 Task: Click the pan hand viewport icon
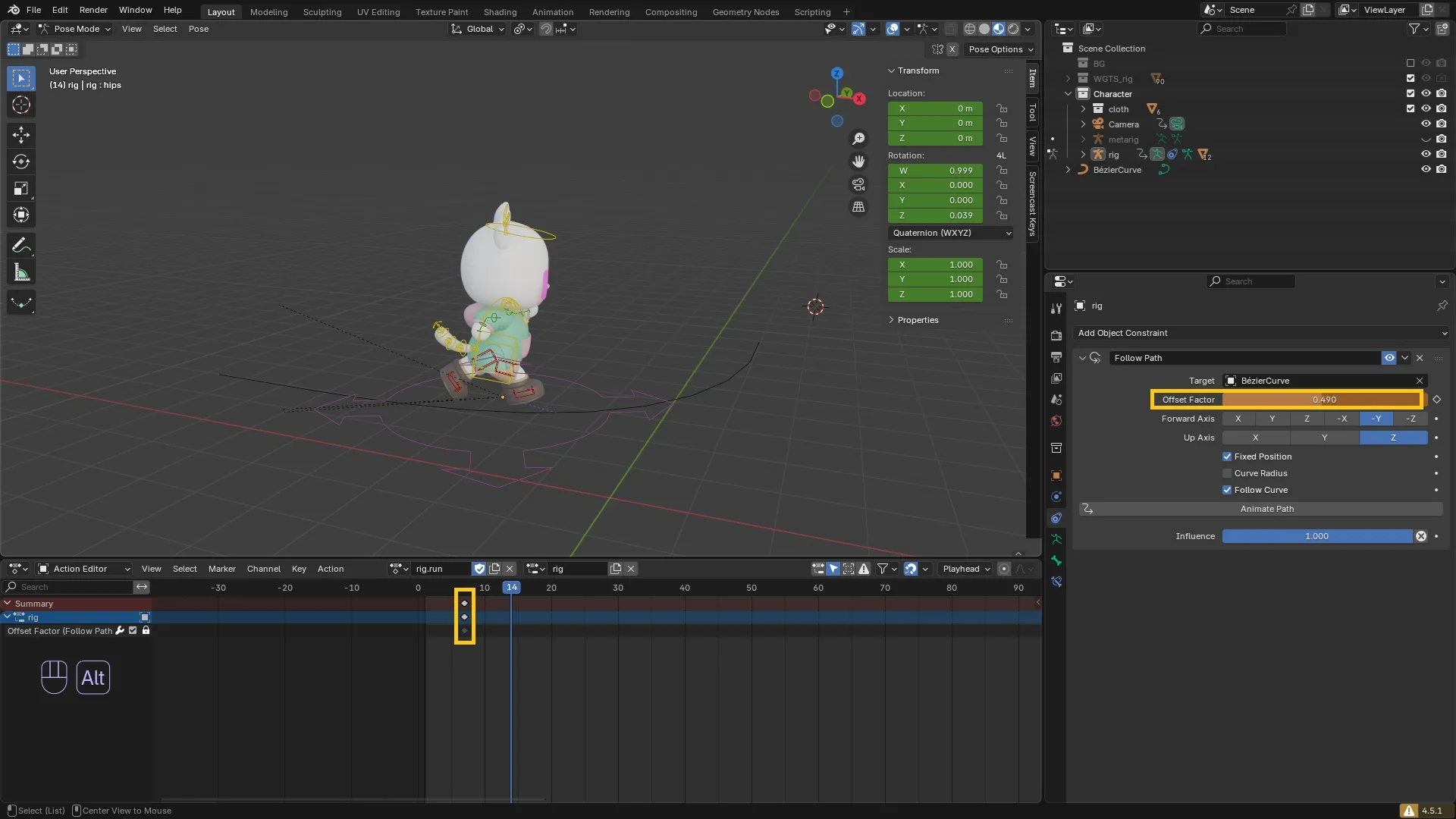pyautogui.click(x=858, y=162)
